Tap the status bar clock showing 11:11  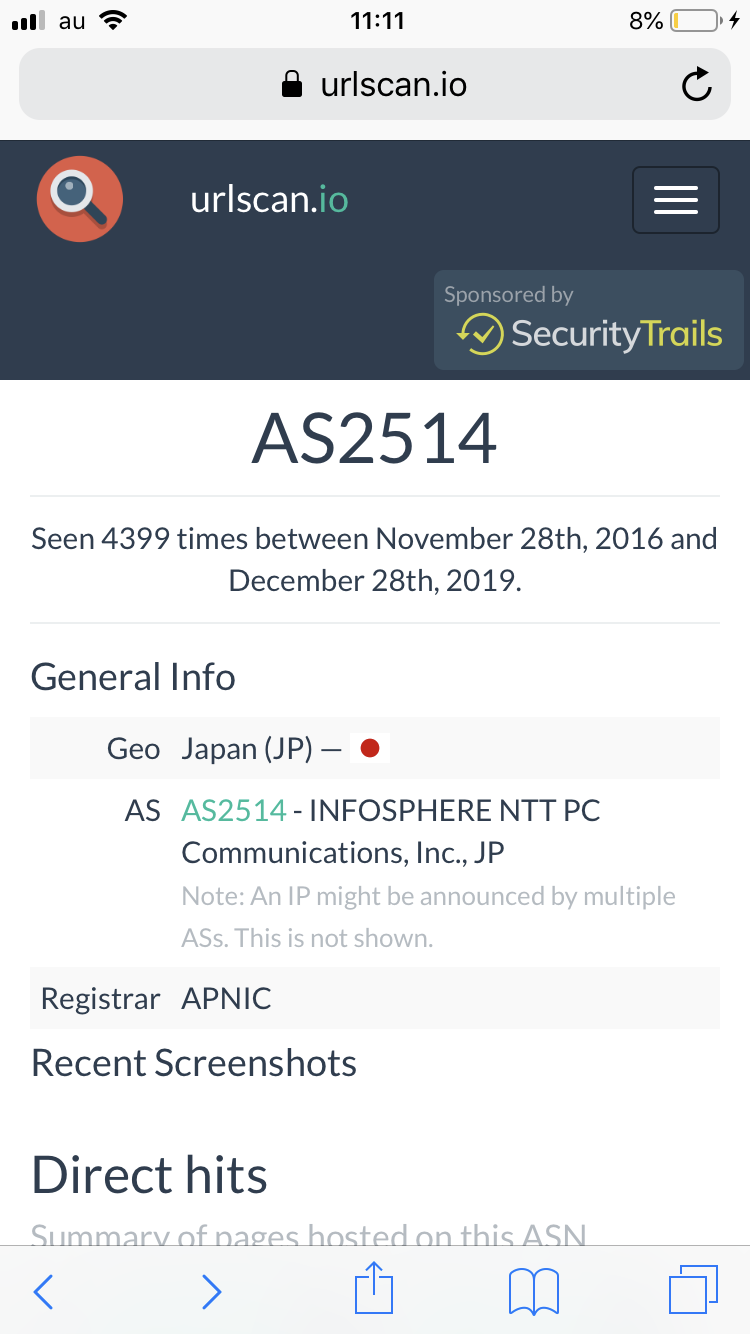[377, 21]
